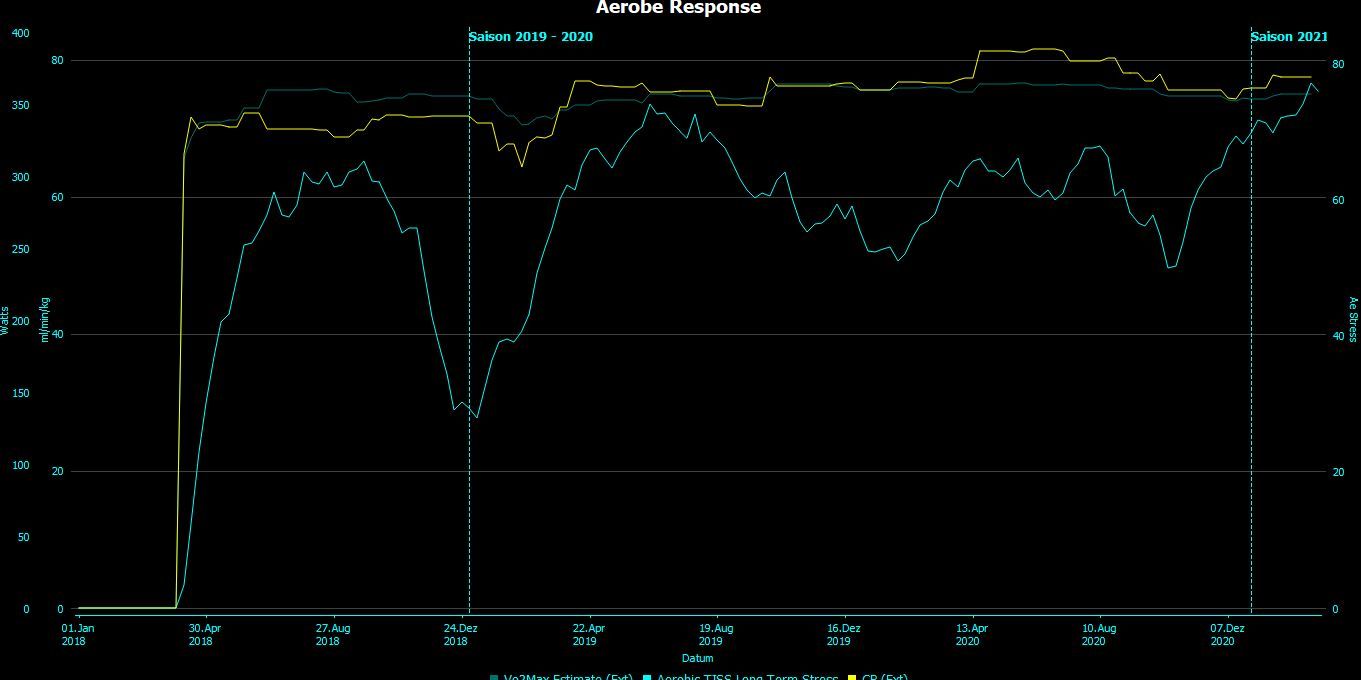The image size is (1361, 680).
Task: Toggle the Aerobic TISS Long Term Stress legend entry
Action: click(x=740, y=677)
